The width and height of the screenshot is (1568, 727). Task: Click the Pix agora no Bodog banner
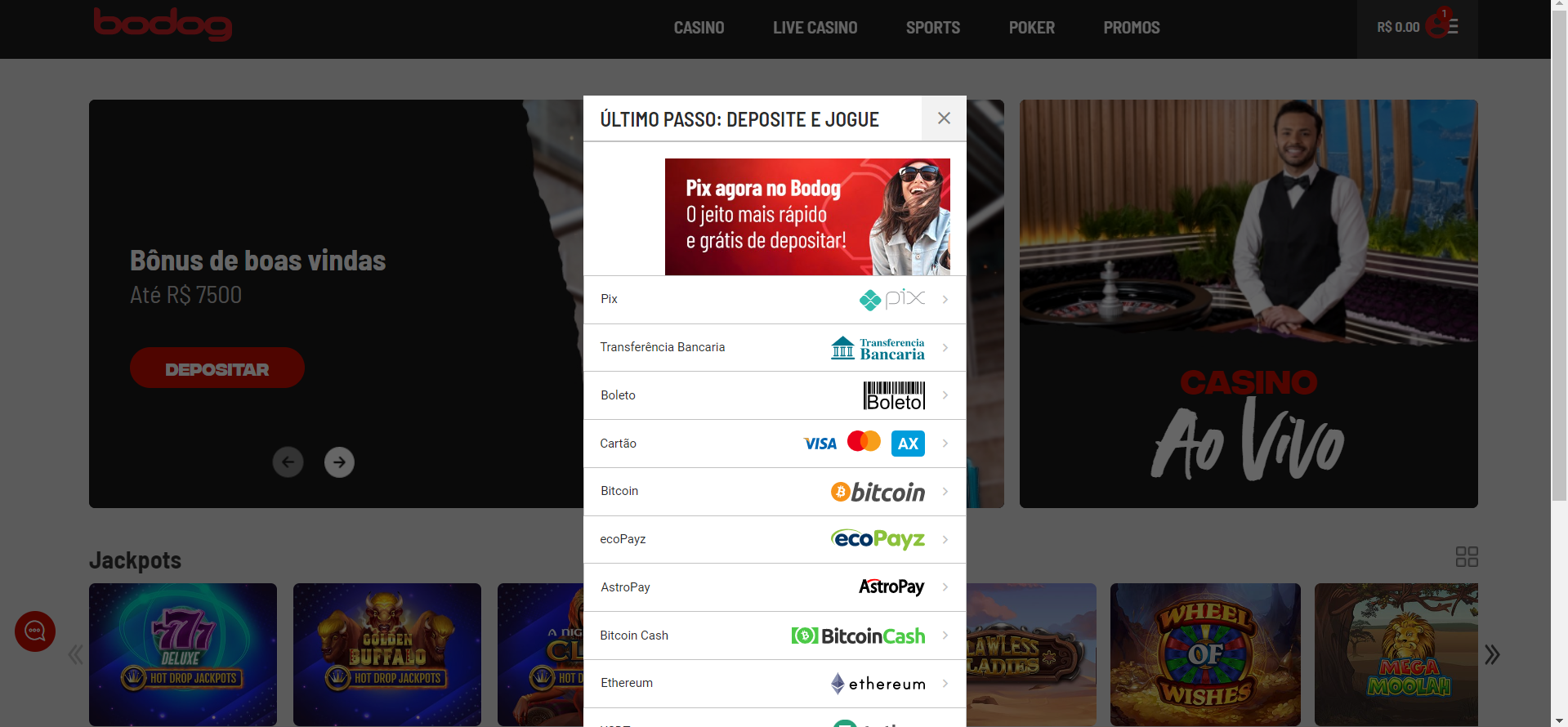pyautogui.click(x=807, y=216)
